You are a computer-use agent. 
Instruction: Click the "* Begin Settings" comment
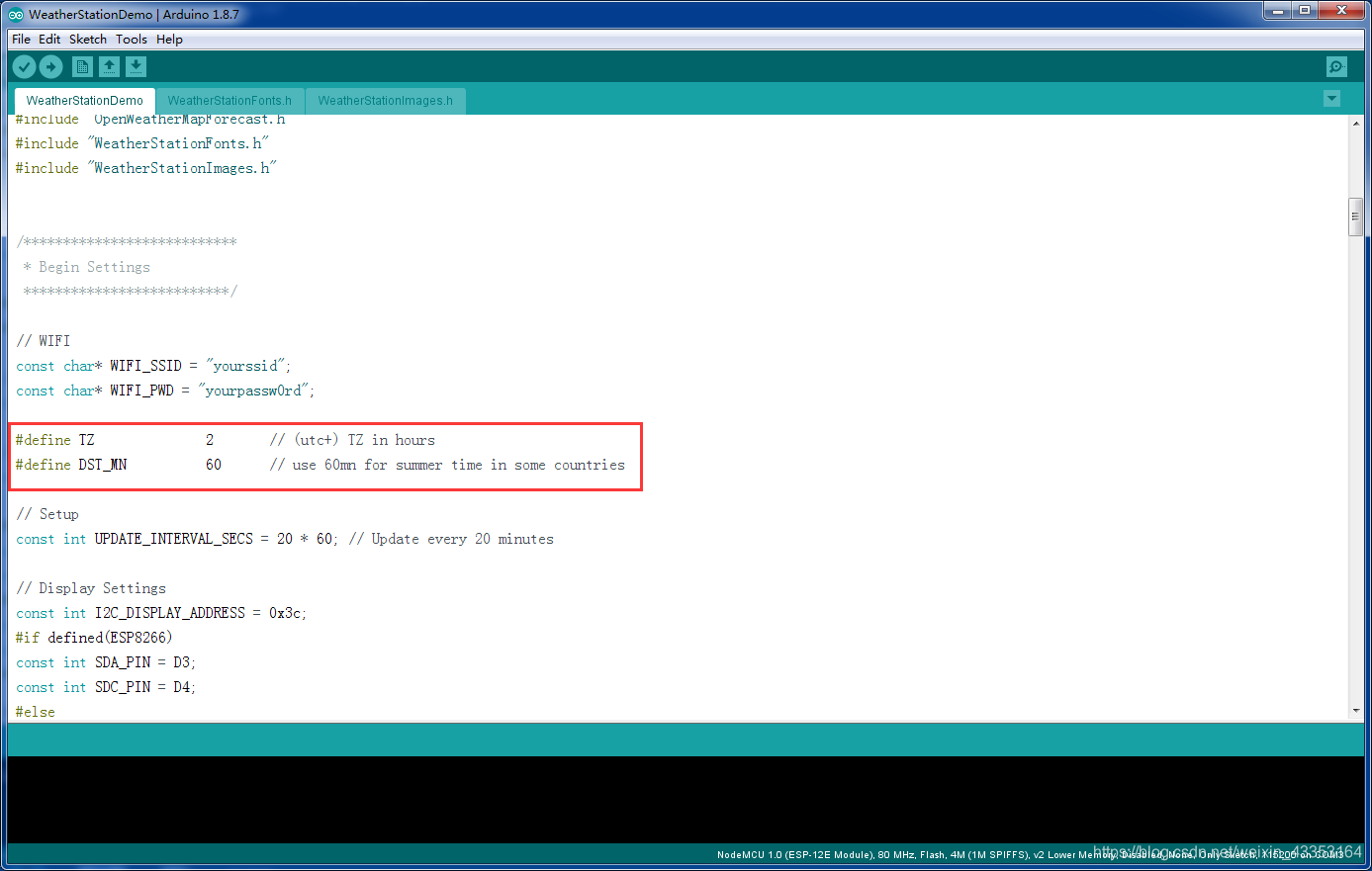coord(87,267)
